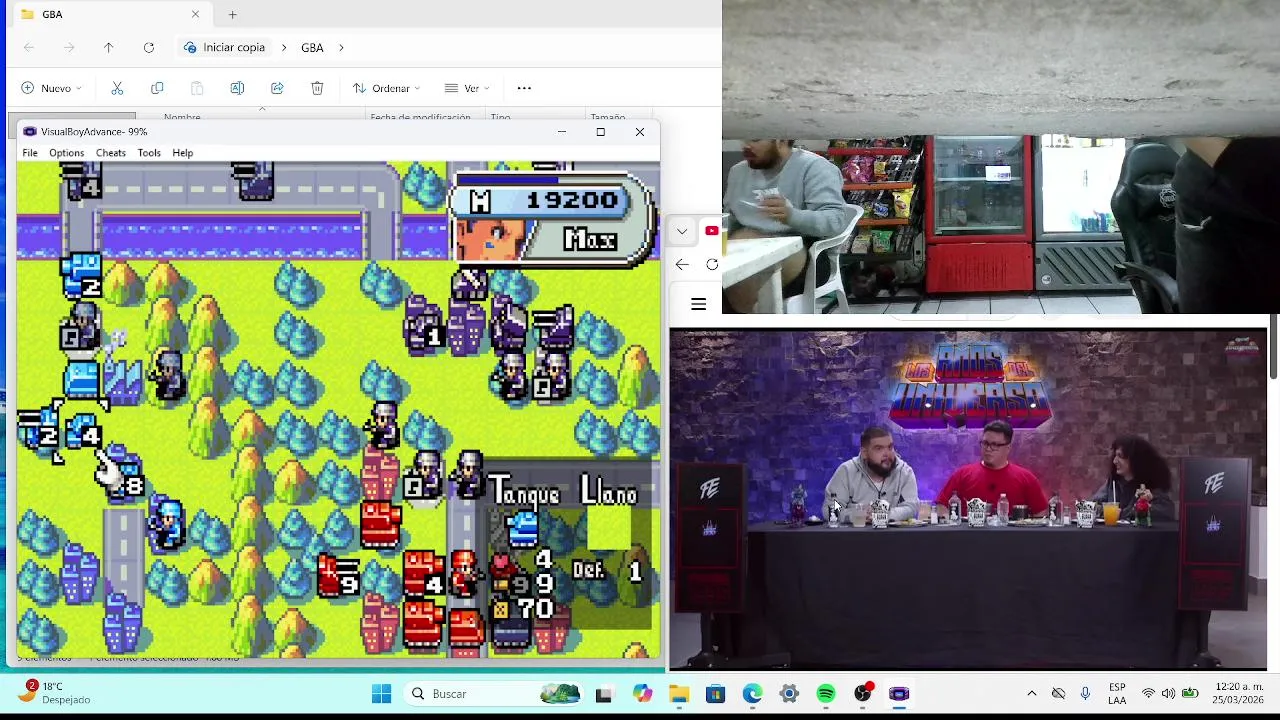Close the GBA tab in File Explorer
Image resolution: width=1280 pixels, height=720 pixels.
[195, 14]
